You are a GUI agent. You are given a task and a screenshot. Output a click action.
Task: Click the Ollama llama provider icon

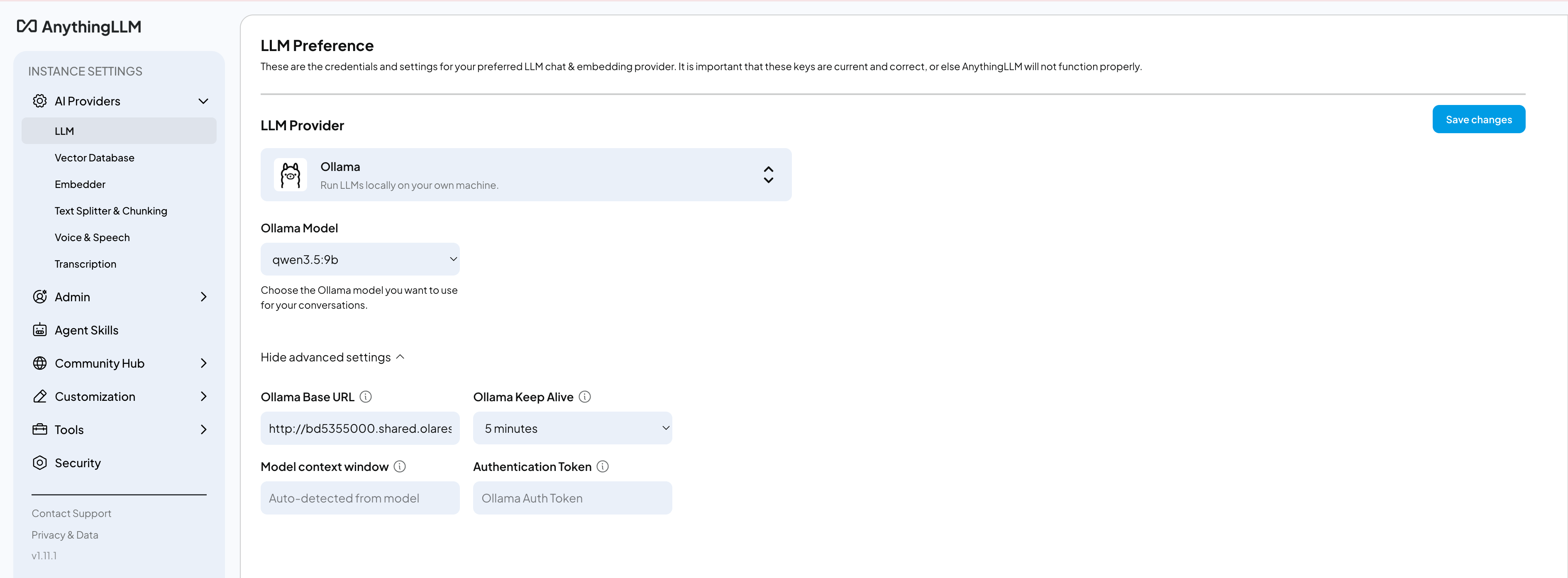[x=291, y=175]
